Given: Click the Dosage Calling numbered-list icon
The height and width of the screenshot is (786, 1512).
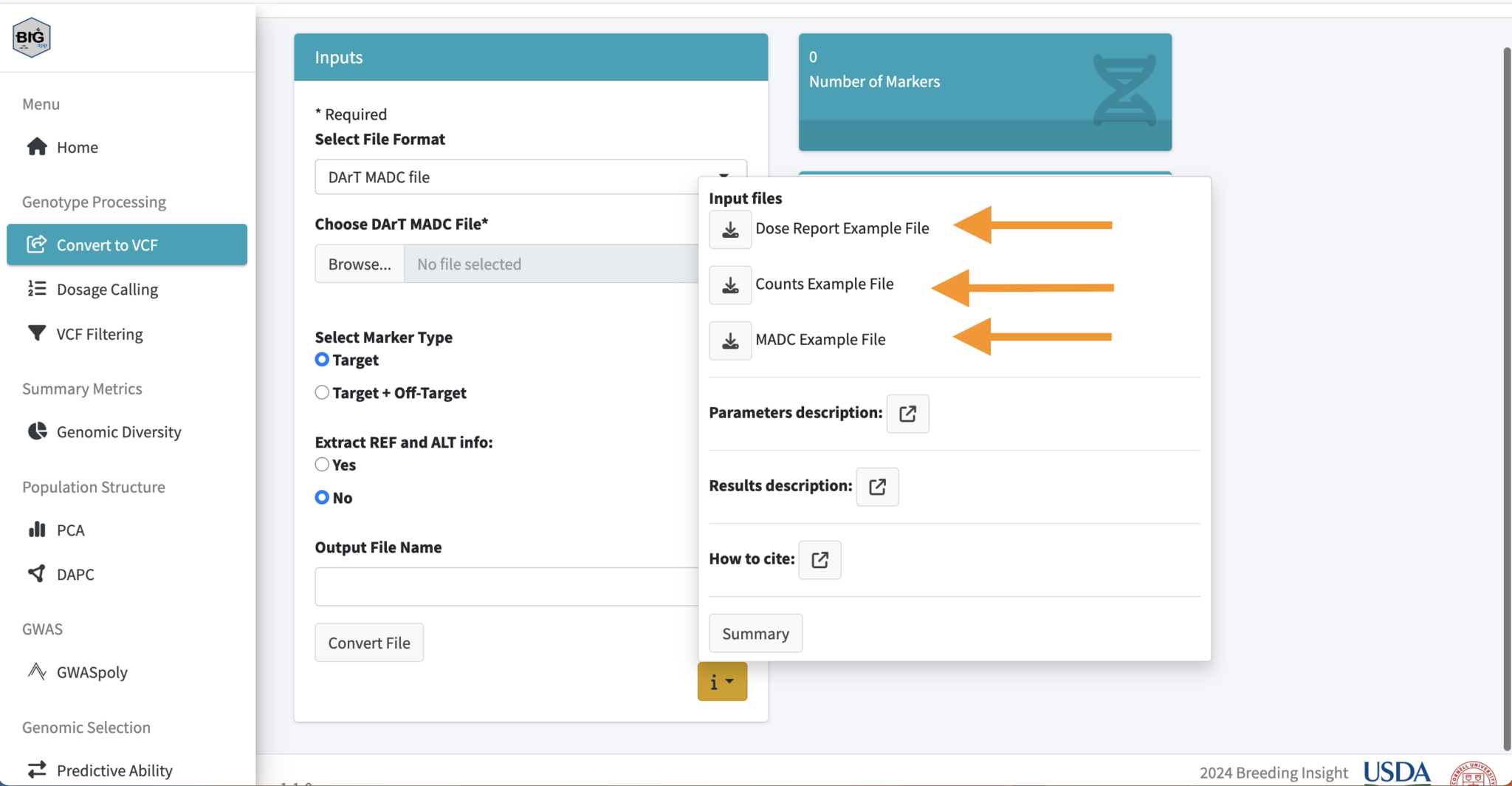Looking at the screenshot, I should (x=36, y=289).
